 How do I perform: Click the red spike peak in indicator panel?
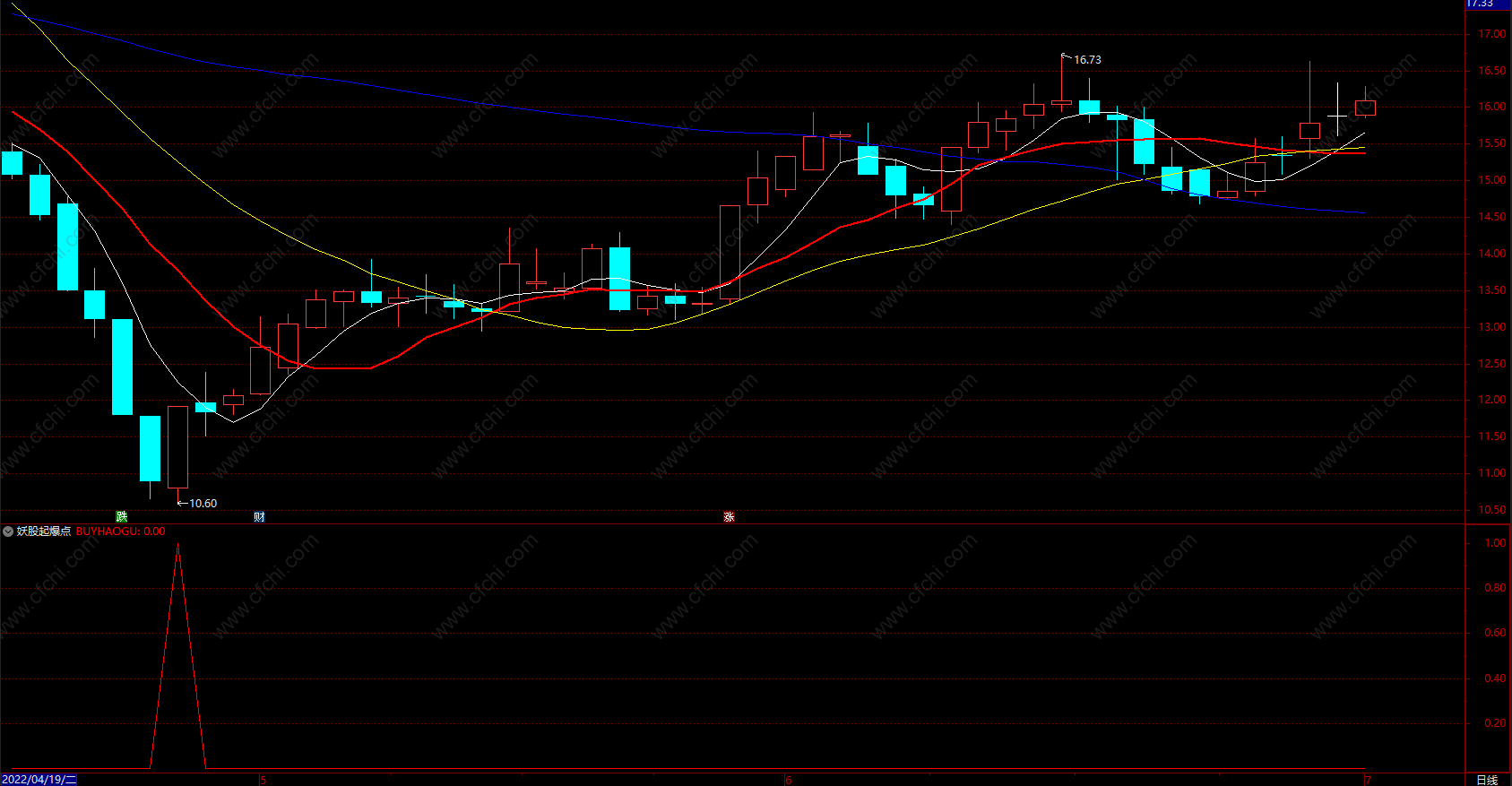[x=177, y=545]
